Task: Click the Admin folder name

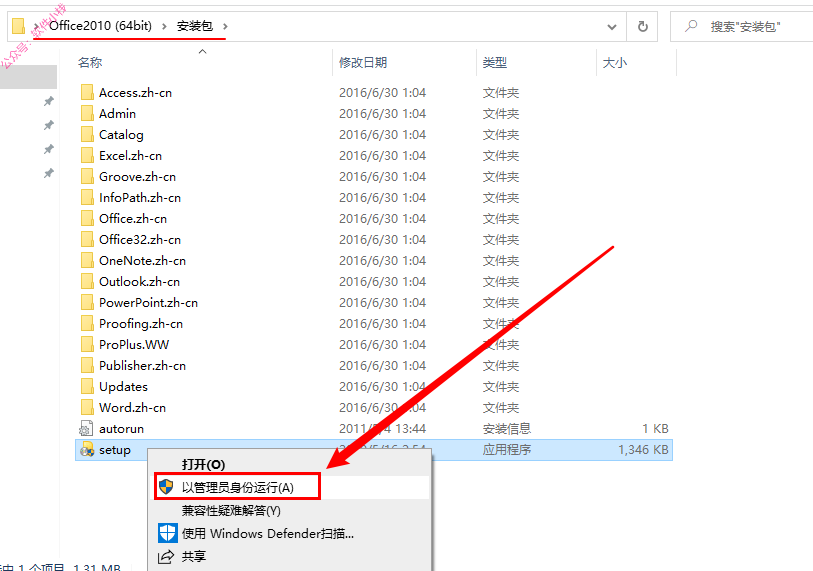Action: (x=118, y=114)
